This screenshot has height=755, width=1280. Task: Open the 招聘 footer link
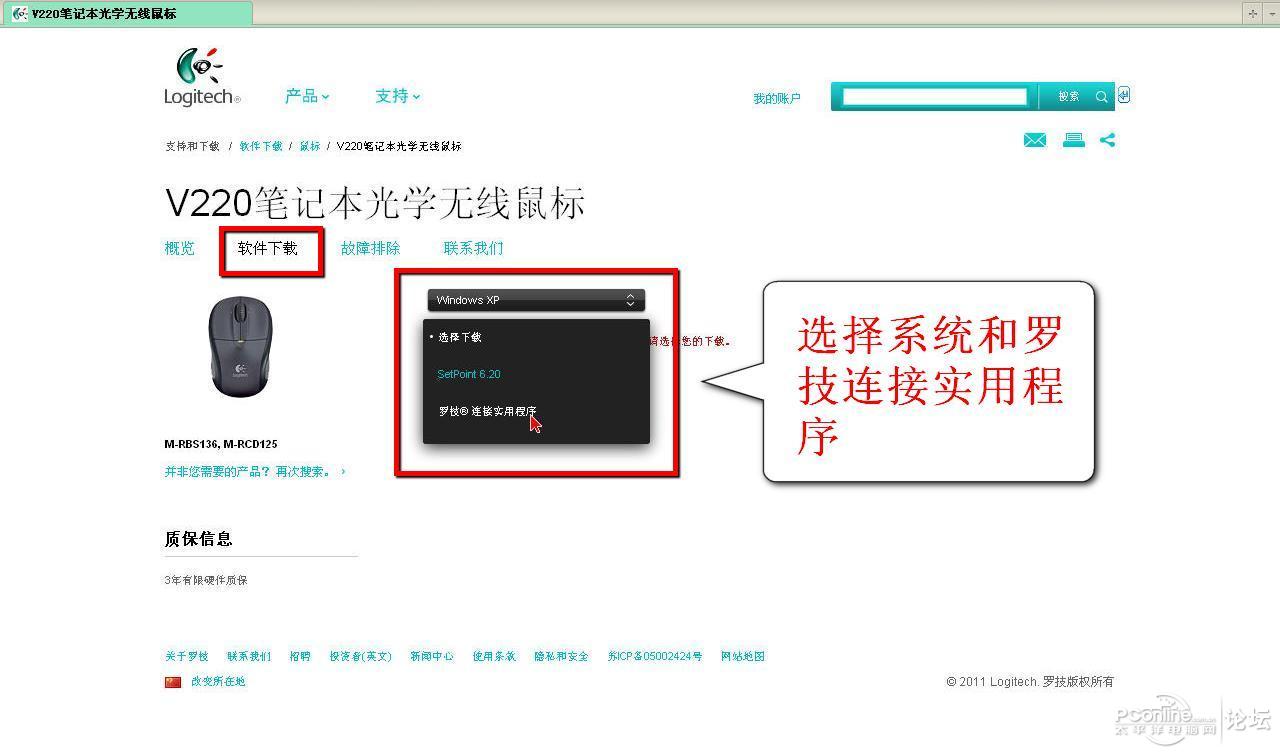pos(300,657)
